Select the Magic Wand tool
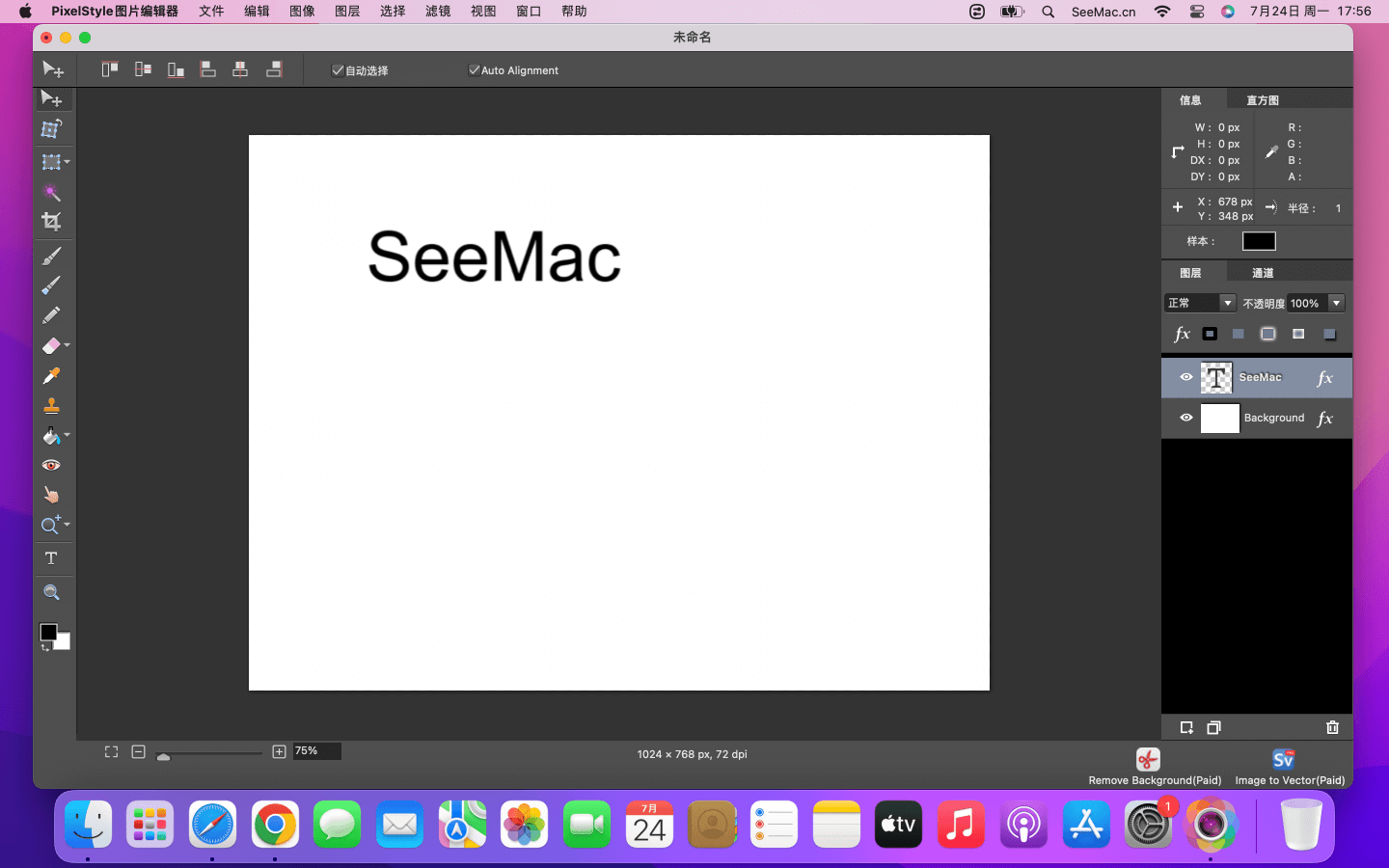Image resolution: width=1389 pixels, height=868 pixels. click(x=51, y=192)
